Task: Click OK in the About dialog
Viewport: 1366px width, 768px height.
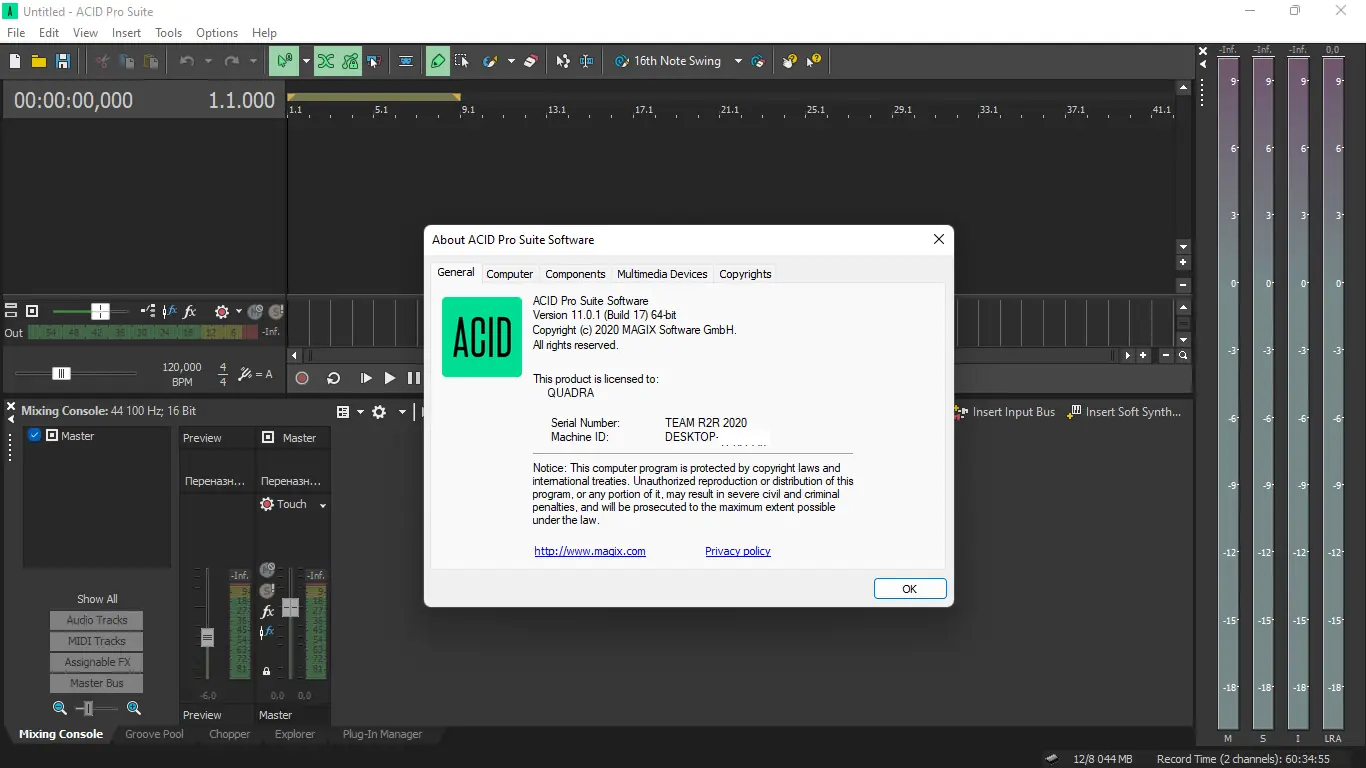Action: [x=909, y=589]
